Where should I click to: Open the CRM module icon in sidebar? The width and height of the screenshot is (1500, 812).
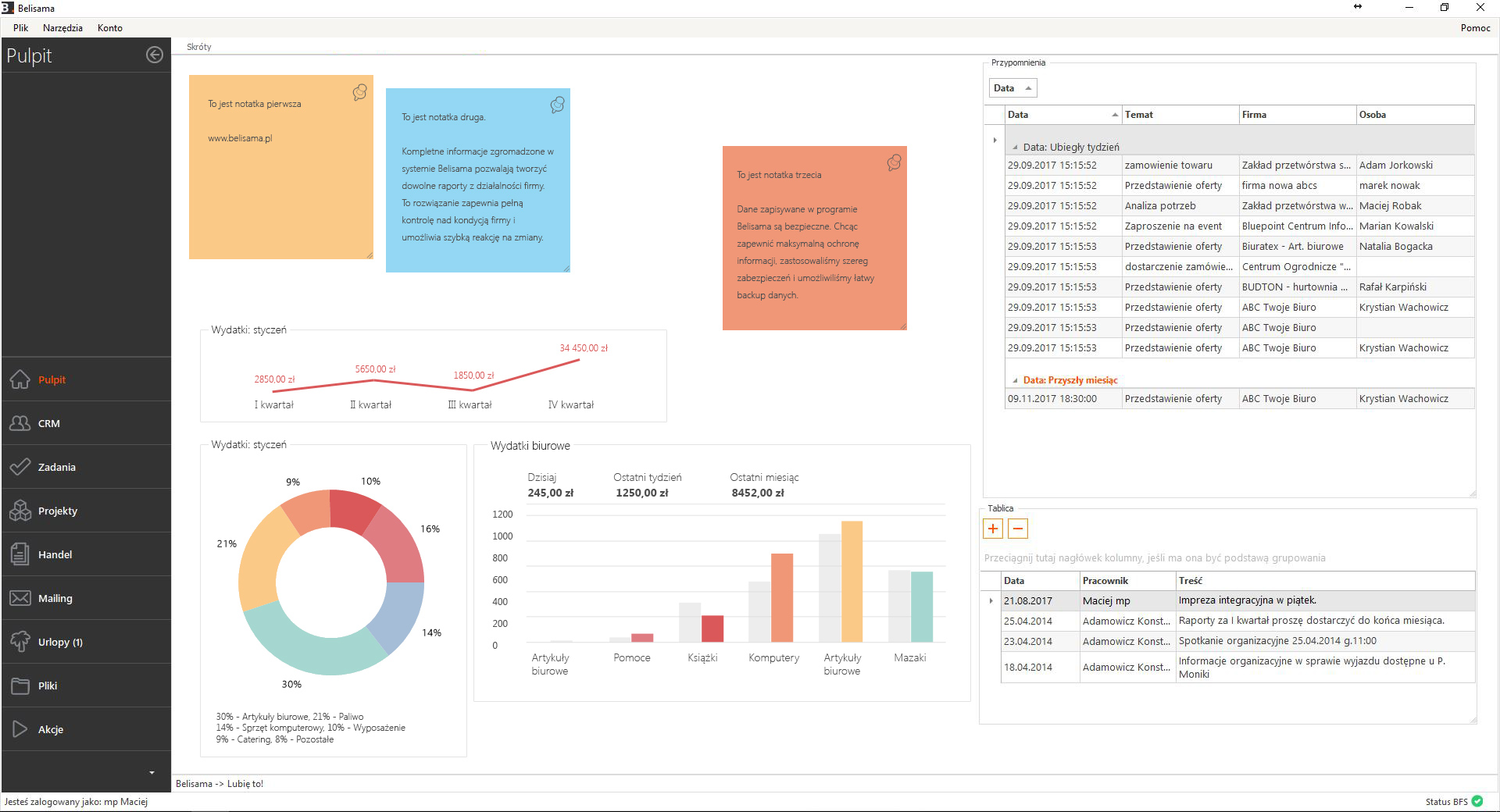[20, 423]
